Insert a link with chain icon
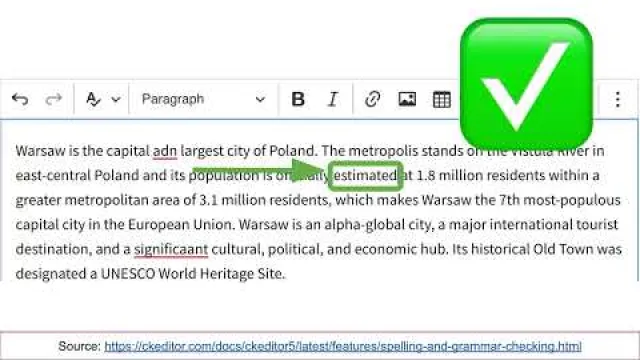Image resolution: width=640 pixels, height=360 pixels. tap(372, 99)
